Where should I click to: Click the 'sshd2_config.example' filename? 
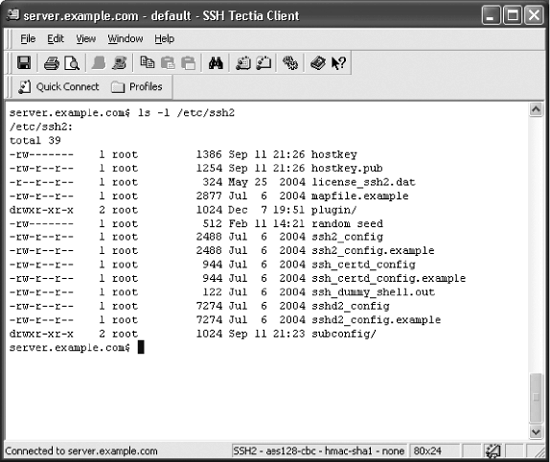(376, 320)
